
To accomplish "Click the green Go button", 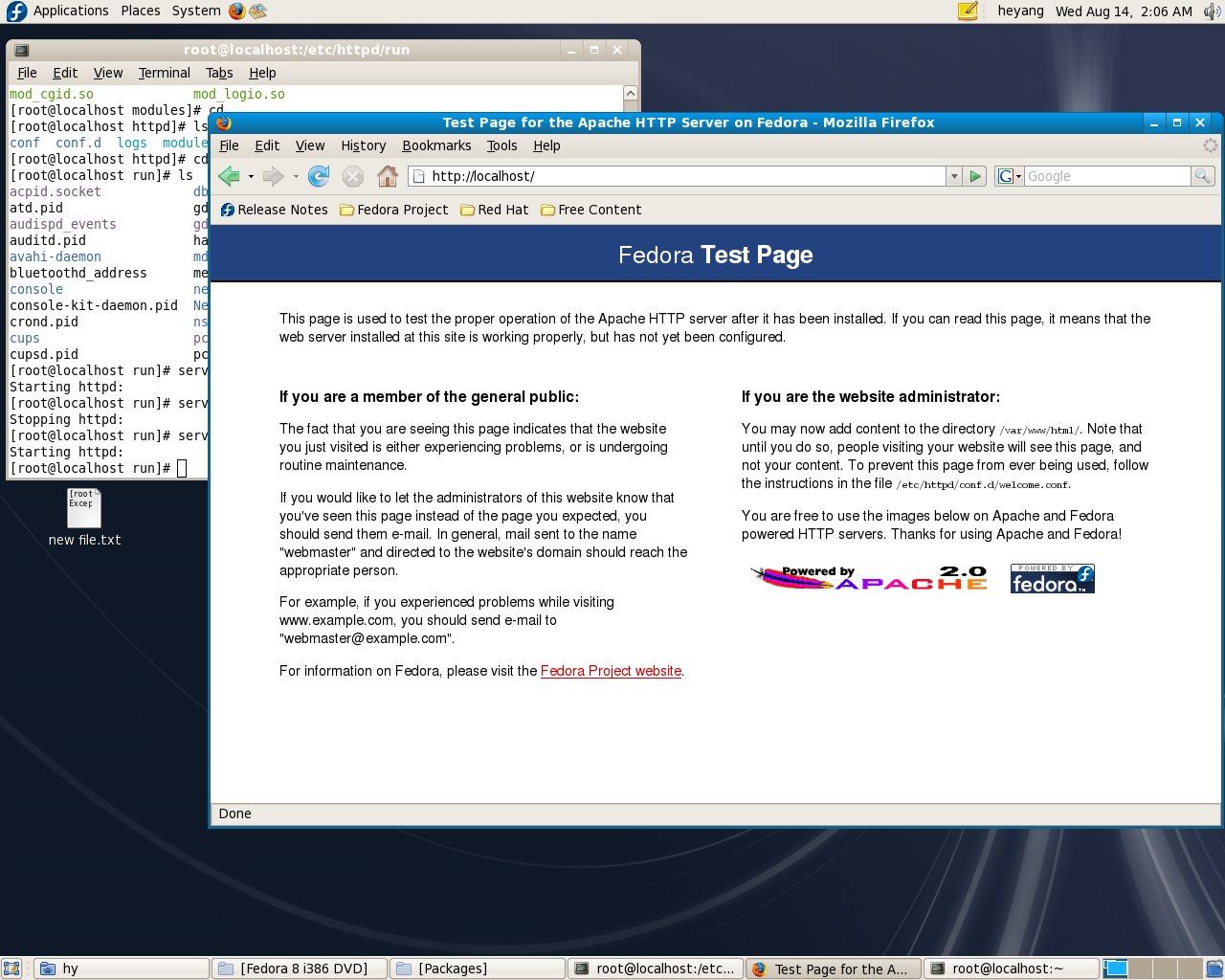I will pos(975,176).
